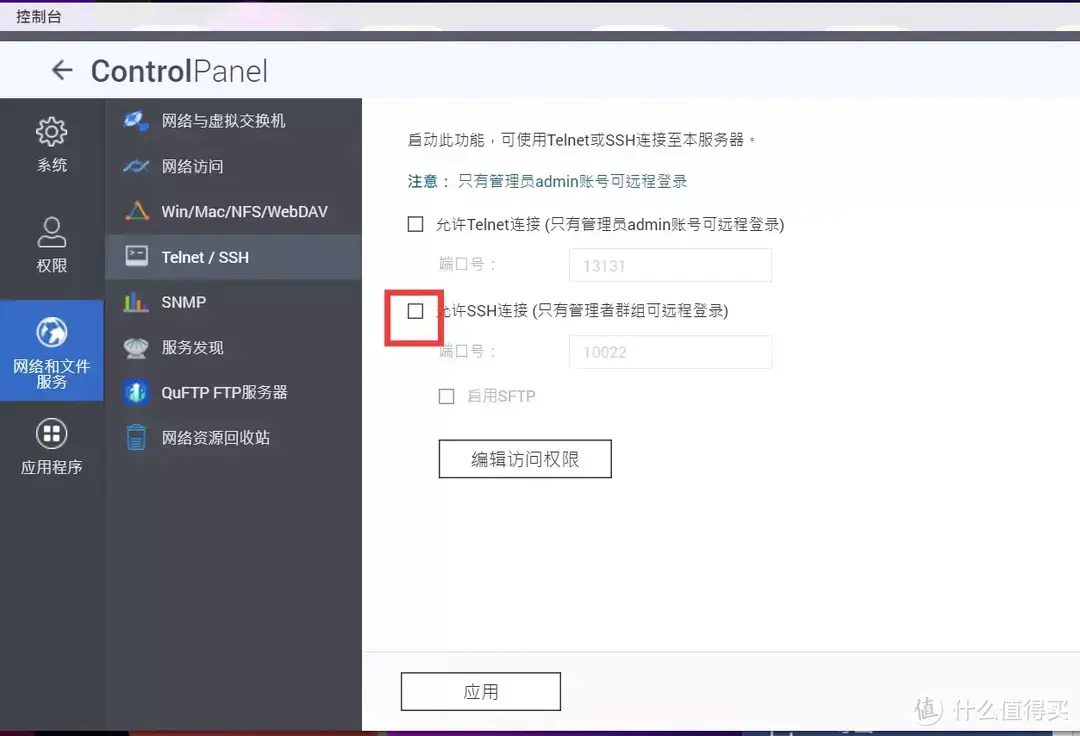
Task: Select the SSH port field showing 10022
Action: click(670, 352)
